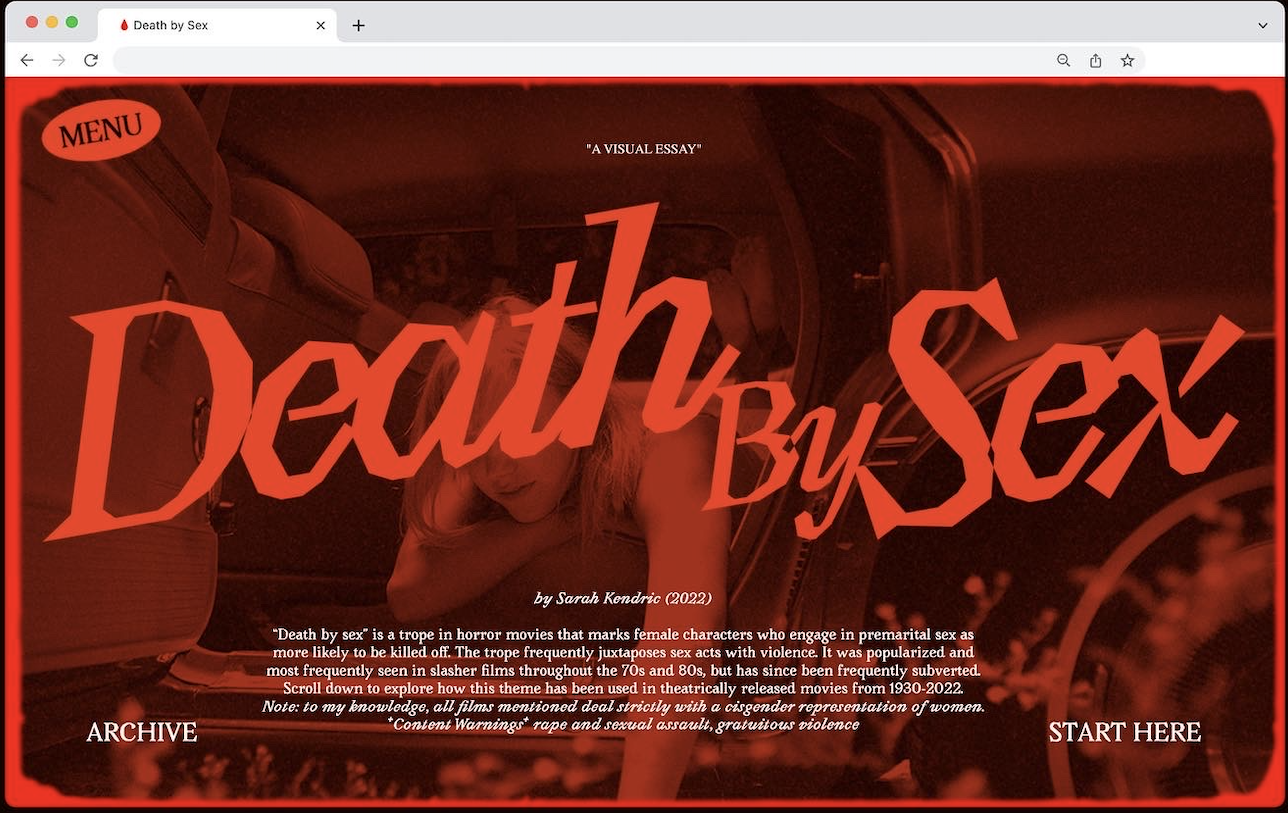The image size is (1288, 813).
Task: Click the "by Sarah Kendric (2022)" byline
Action: (x=623, y=598)
